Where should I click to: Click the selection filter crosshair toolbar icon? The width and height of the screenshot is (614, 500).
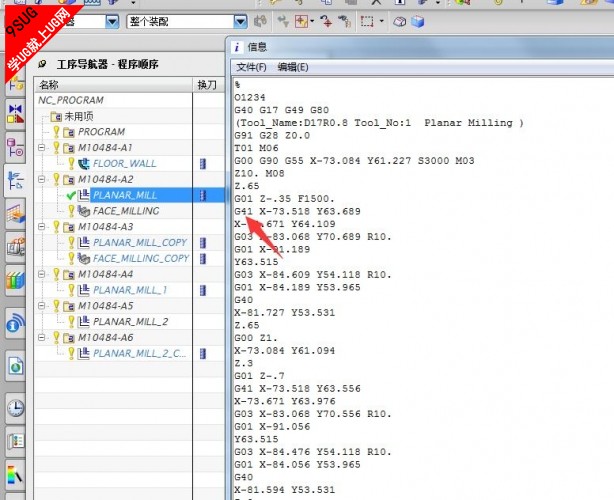pos(301,22)
